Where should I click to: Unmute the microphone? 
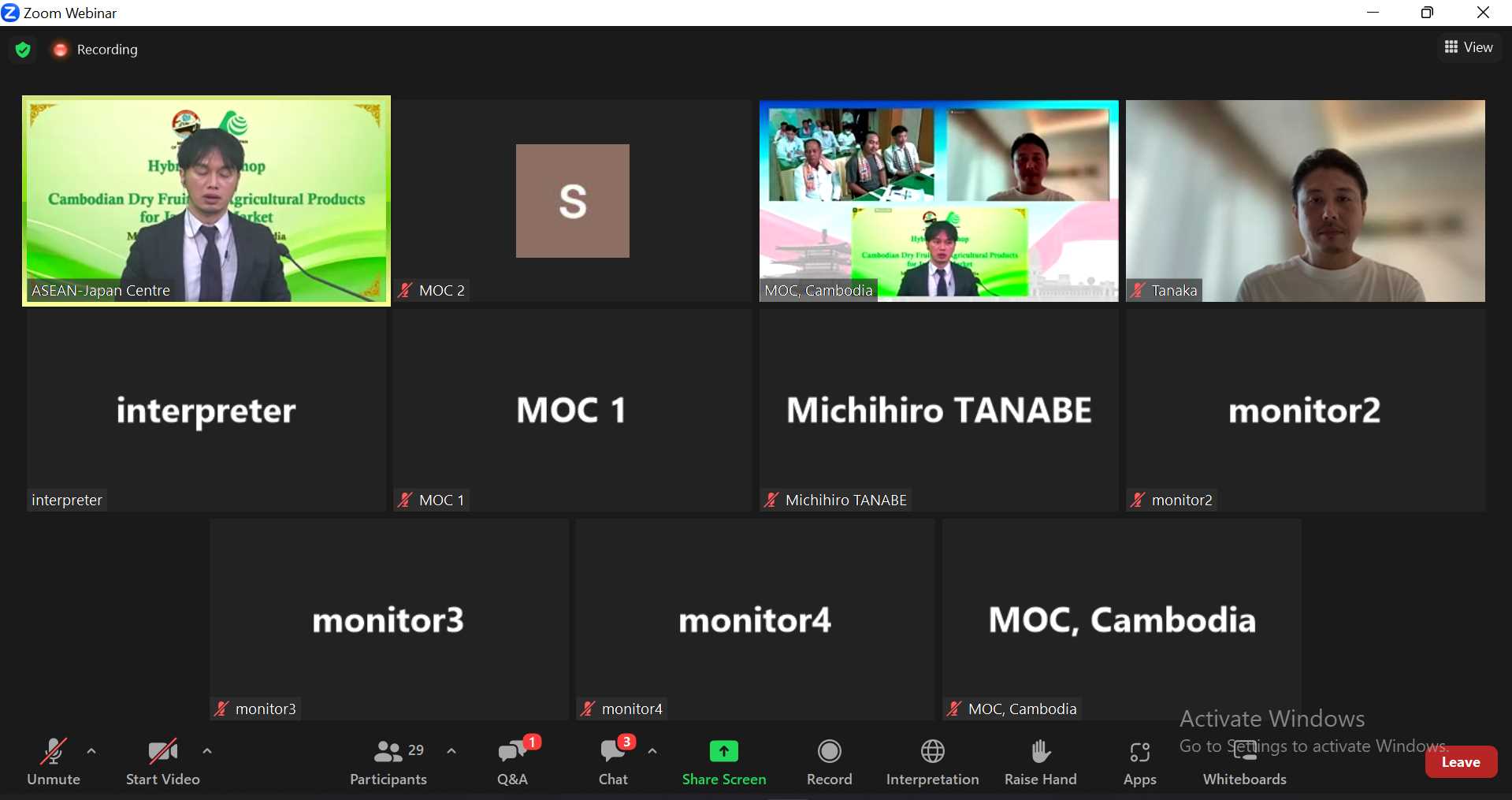53,761
